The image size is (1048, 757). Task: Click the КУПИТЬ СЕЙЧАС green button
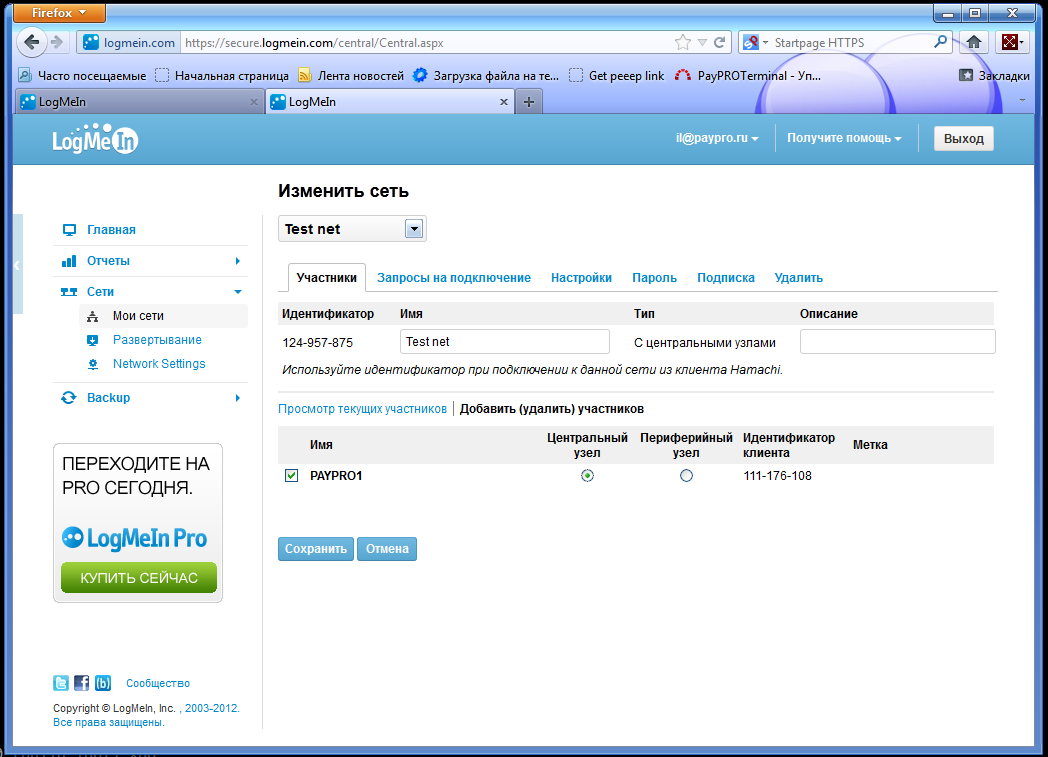(139, 578)
